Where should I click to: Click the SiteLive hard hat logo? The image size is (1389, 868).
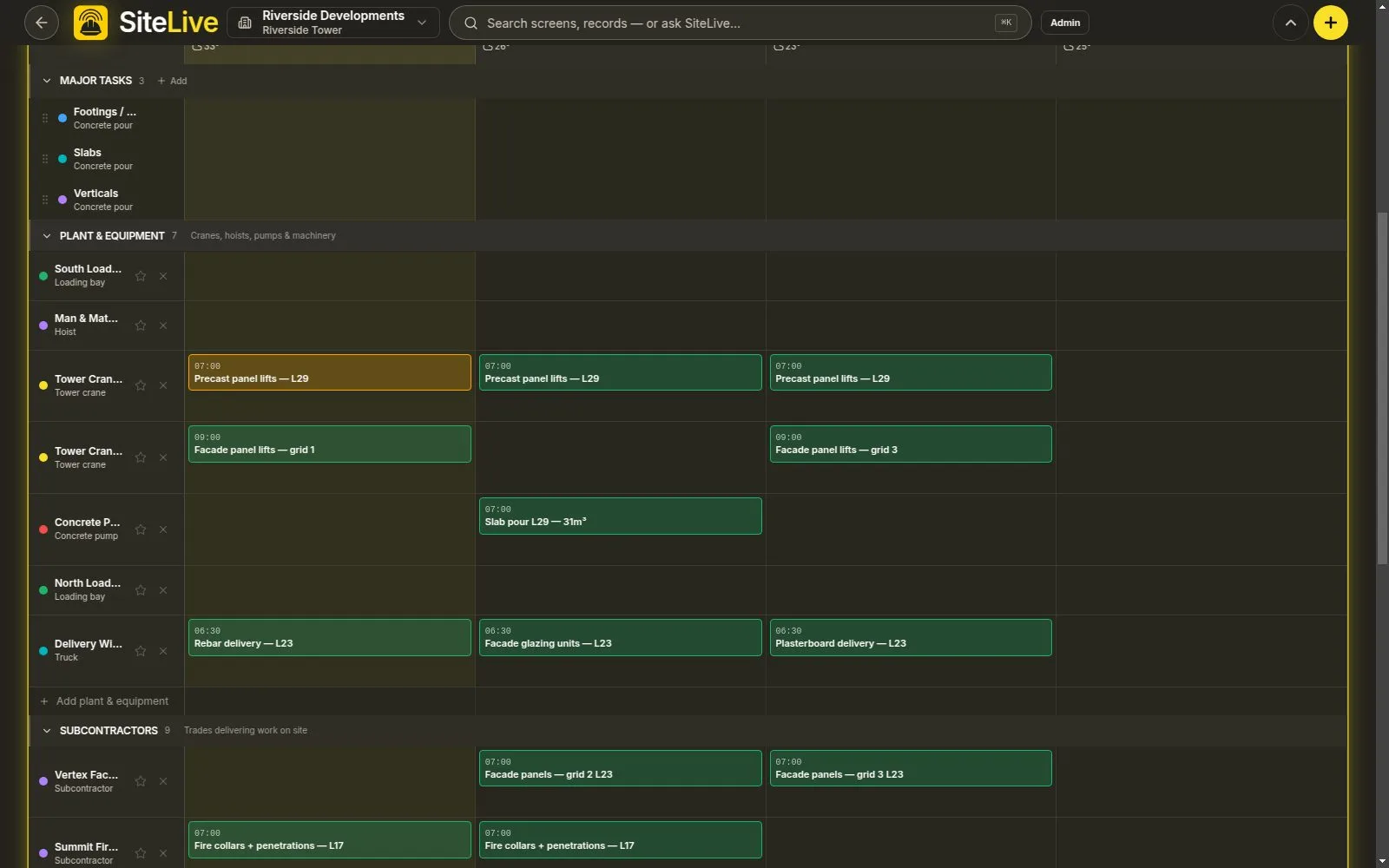90,23
